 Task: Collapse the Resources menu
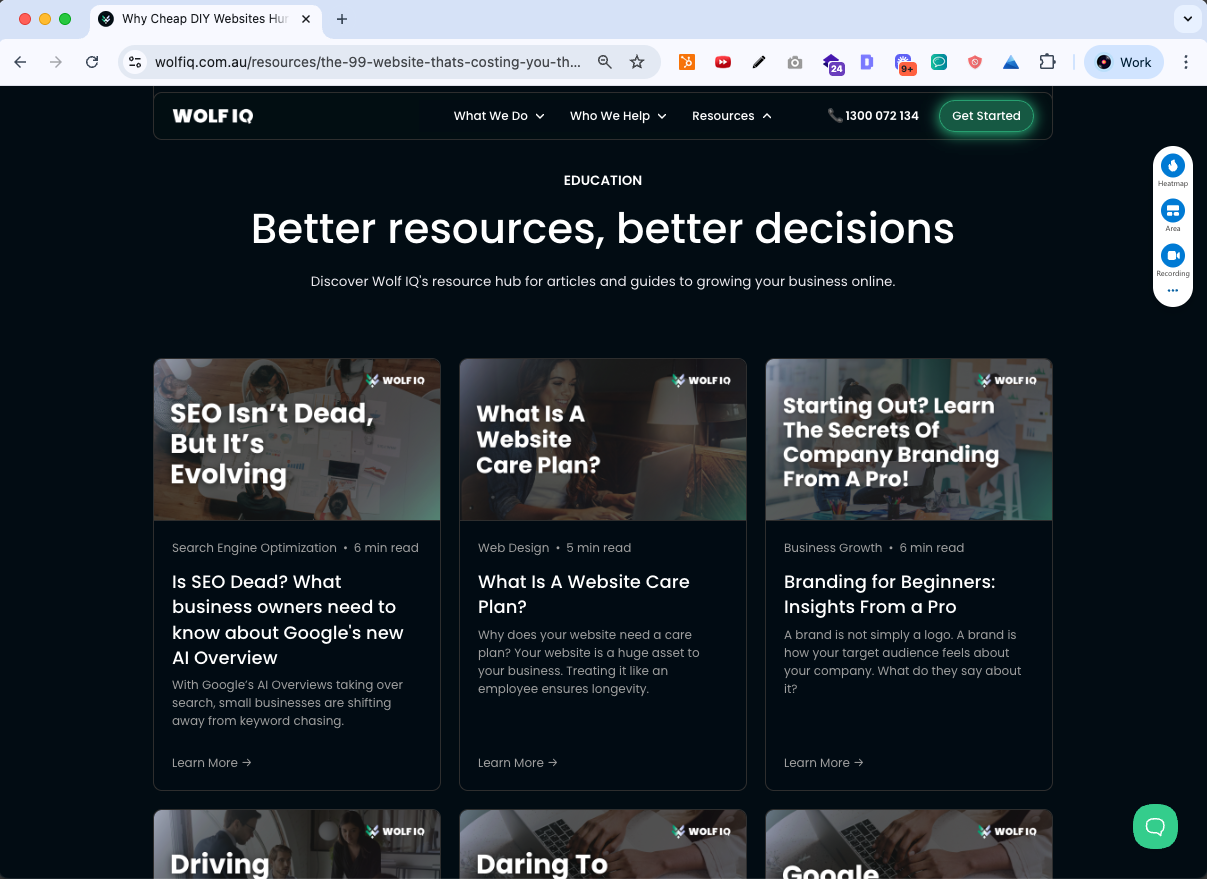pos(731,116)
